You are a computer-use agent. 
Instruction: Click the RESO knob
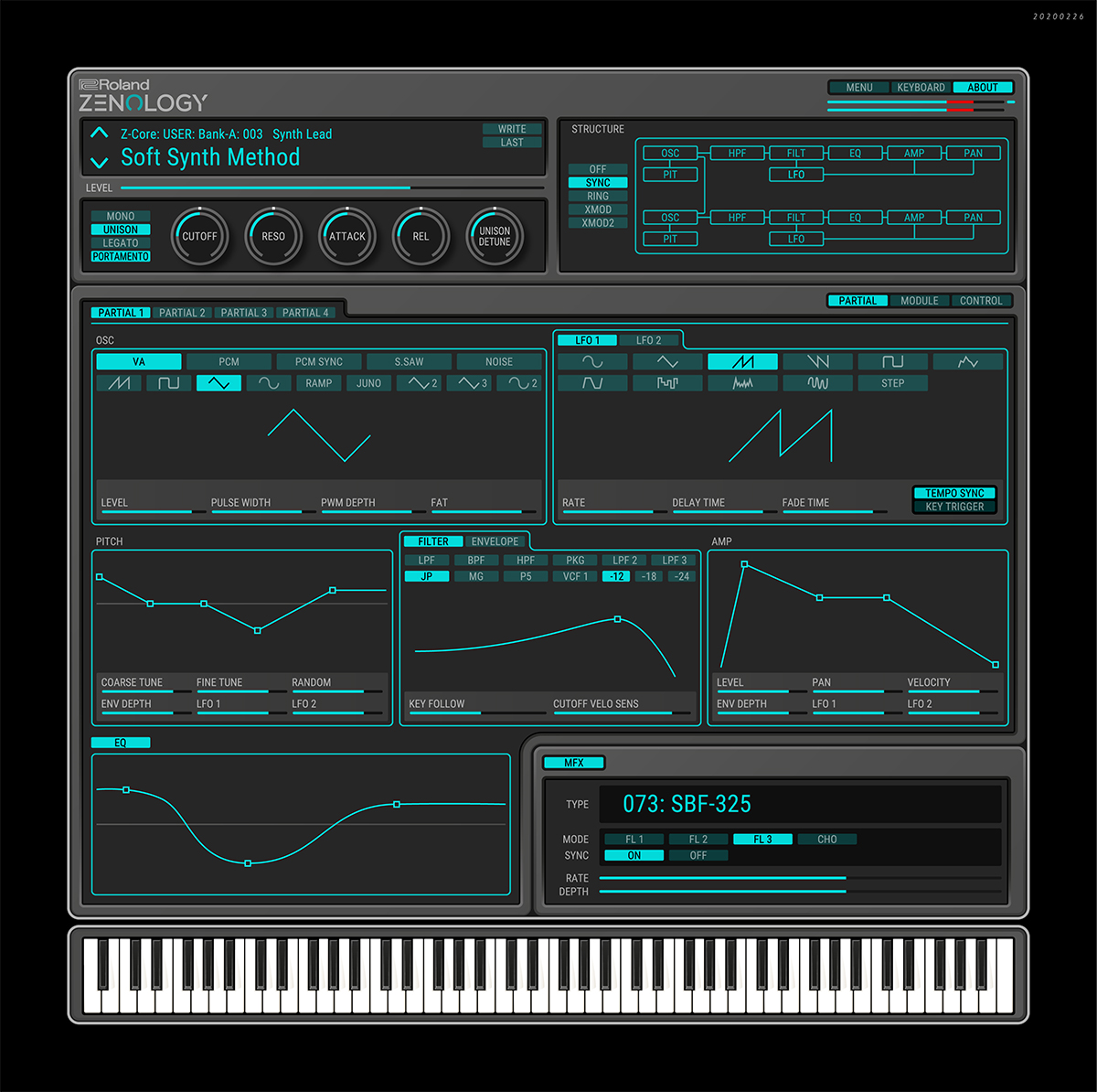click(273, 236)
